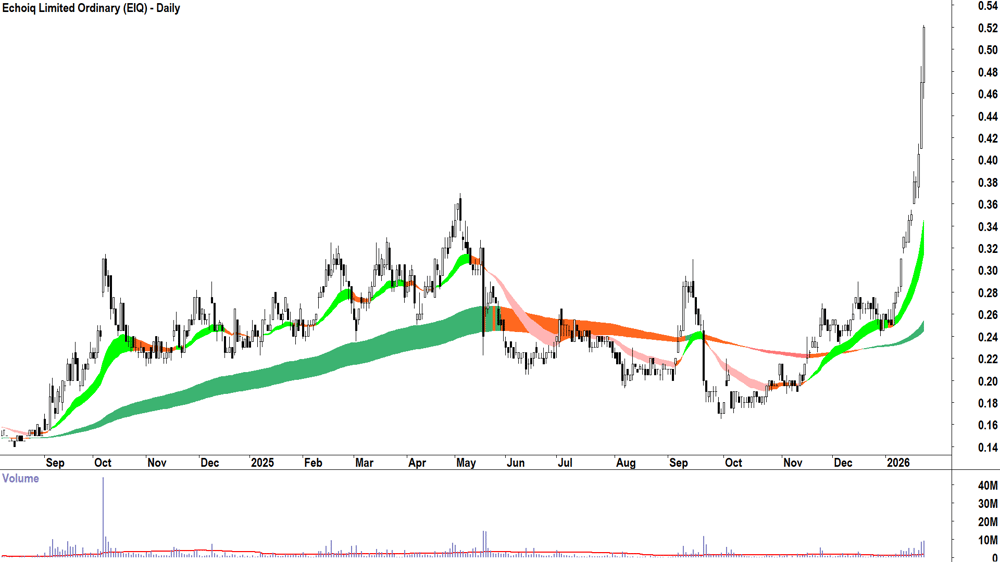The image size is (1000, 562).
Task: Click the 0.22 price axis label
Action: tap(987, 359)
